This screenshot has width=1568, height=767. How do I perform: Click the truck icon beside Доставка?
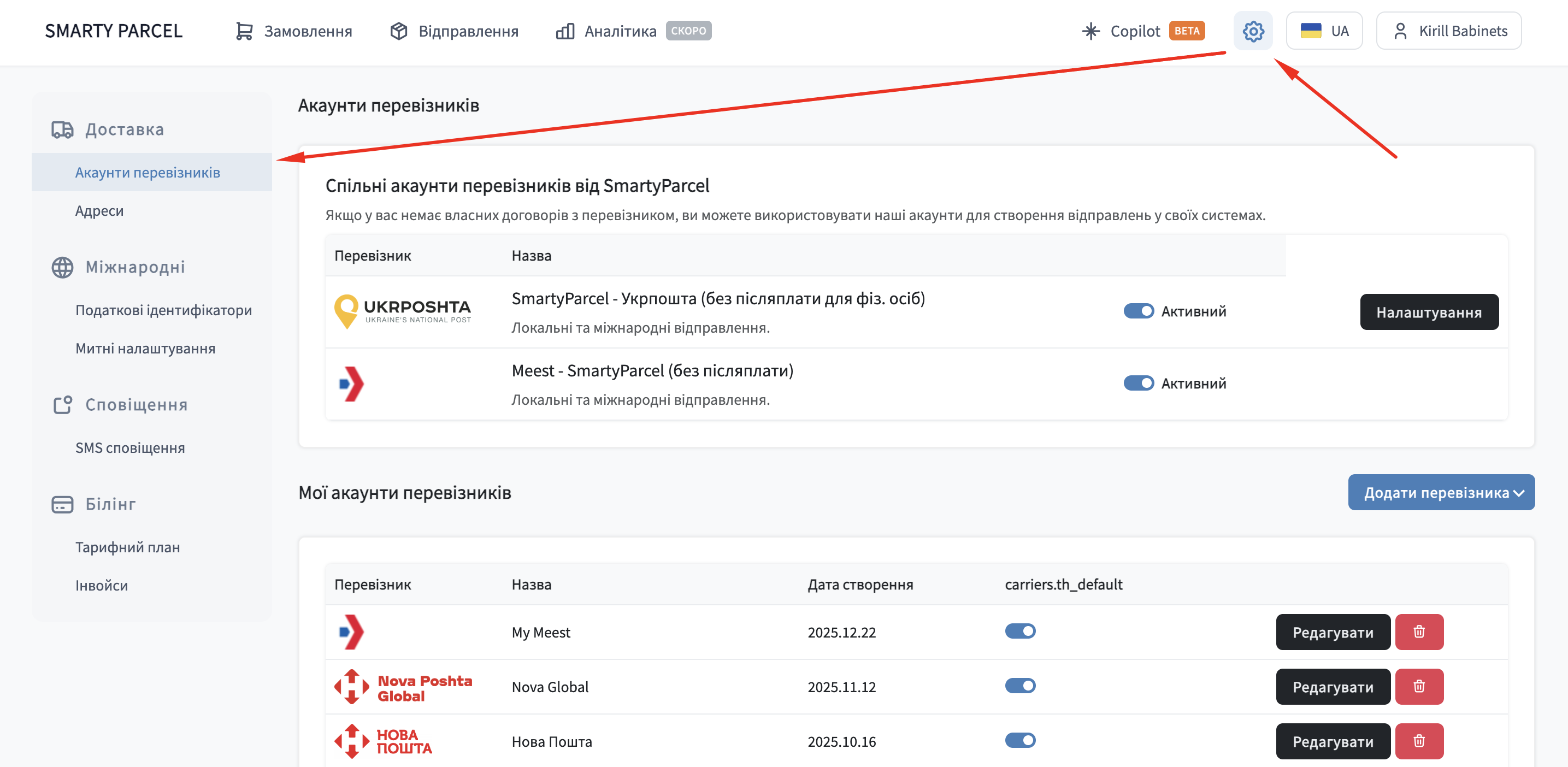tap(62, 129)
